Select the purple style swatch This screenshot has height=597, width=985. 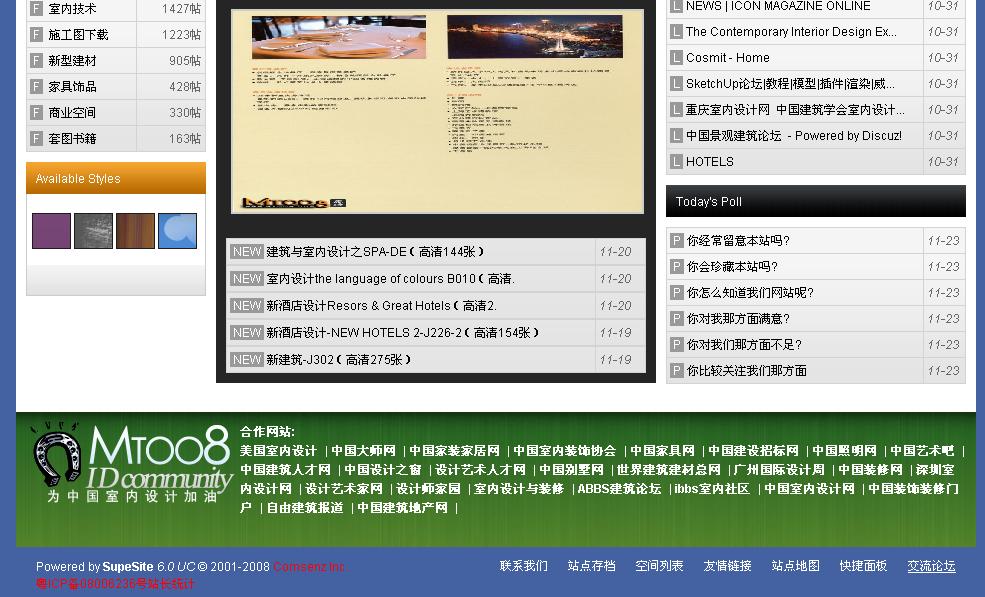tap(52, 231)
